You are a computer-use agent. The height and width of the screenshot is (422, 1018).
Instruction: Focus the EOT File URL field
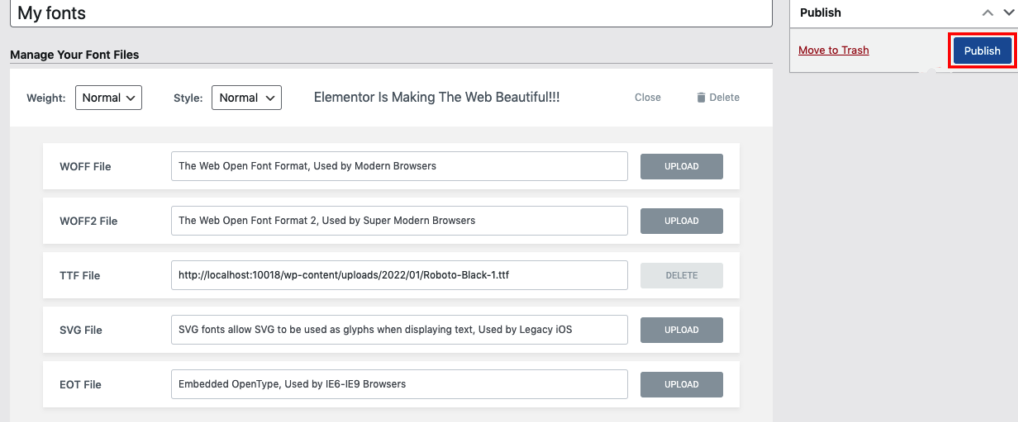coord(399,383)
